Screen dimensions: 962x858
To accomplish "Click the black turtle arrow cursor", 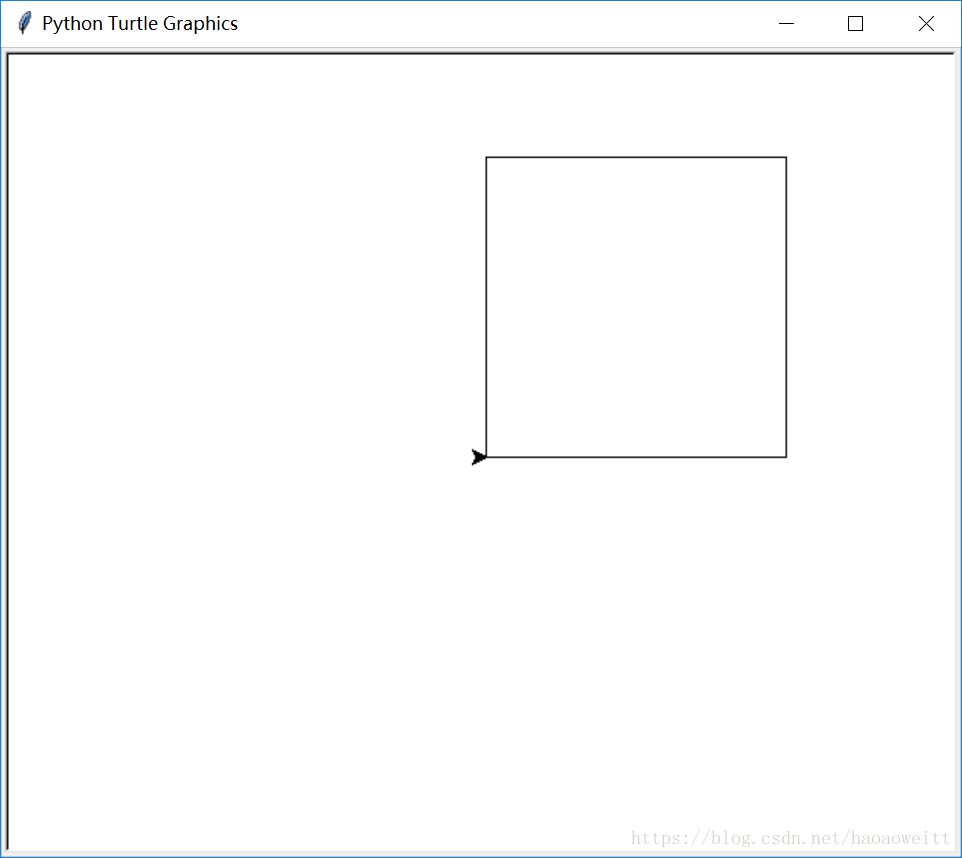I will point(479,457).
